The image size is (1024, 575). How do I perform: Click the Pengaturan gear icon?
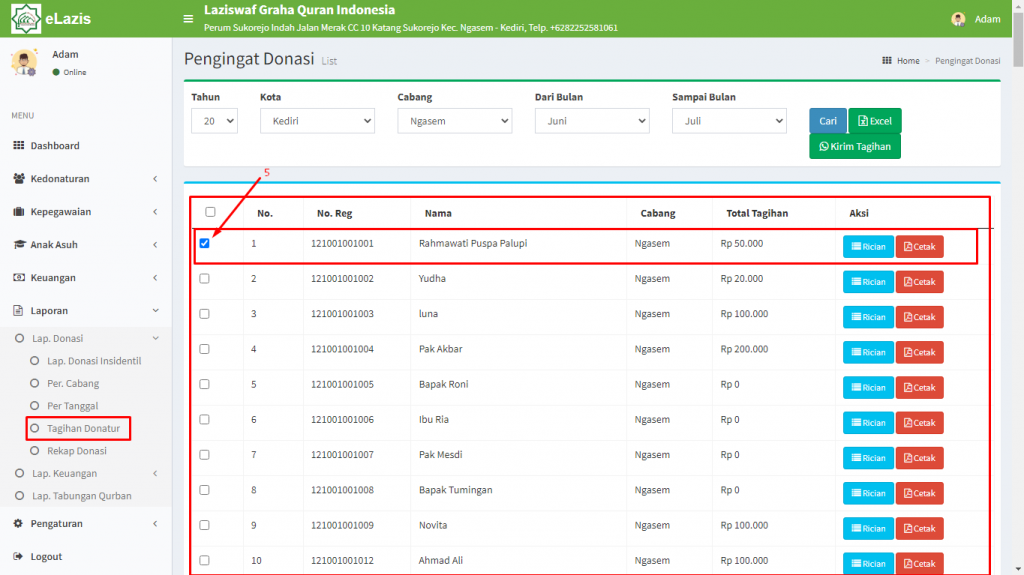tap(18, 523)
